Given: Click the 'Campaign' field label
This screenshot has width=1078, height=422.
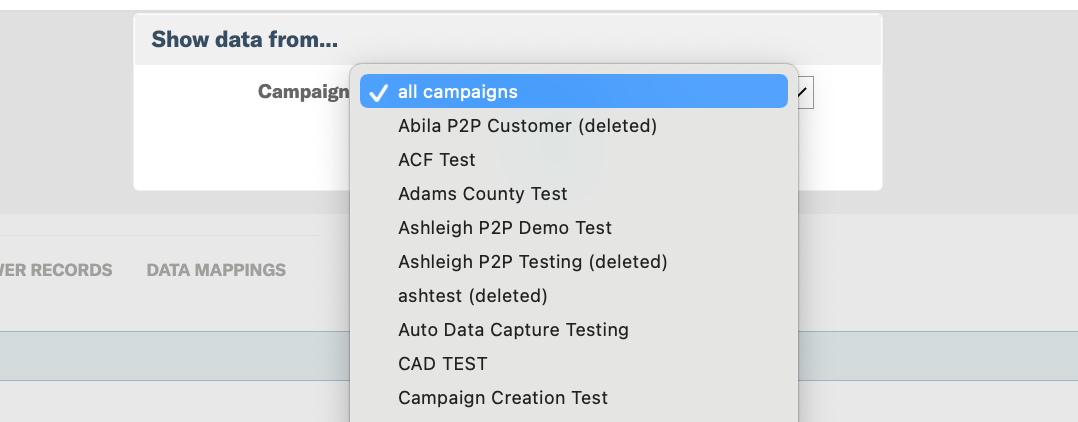Looking at the screenshot, I should click(x=303, y=91).
